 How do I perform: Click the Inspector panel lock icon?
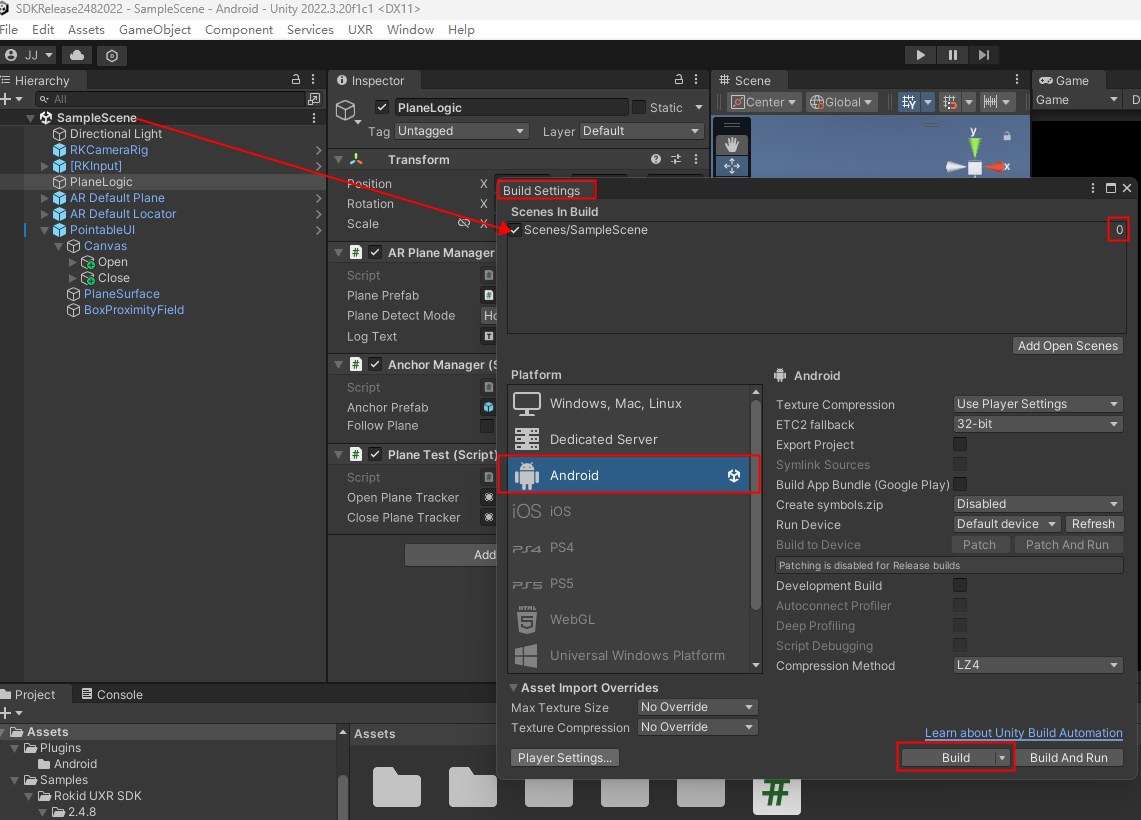click(678, 79)
